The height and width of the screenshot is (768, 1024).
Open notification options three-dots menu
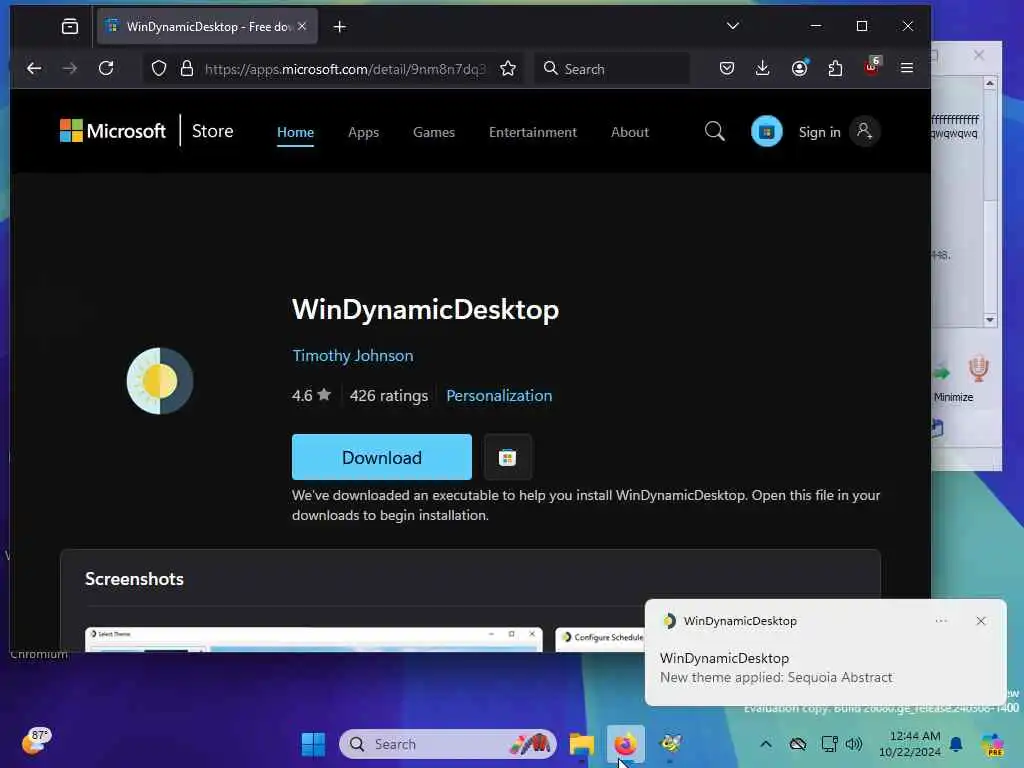point(941,620)
